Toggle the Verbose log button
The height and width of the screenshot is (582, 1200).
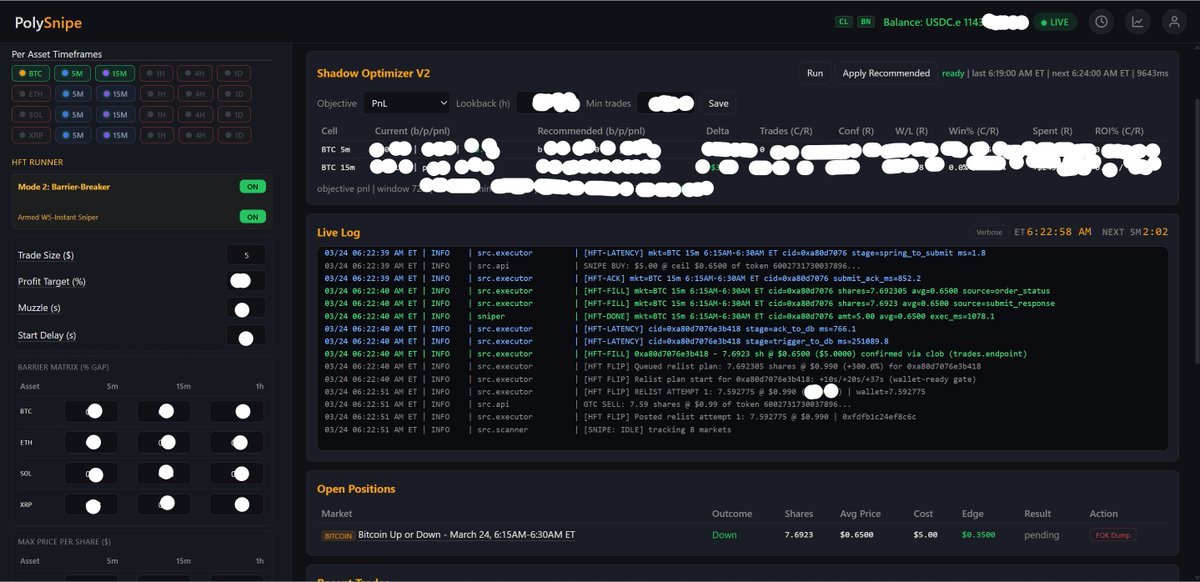[989, 232]
